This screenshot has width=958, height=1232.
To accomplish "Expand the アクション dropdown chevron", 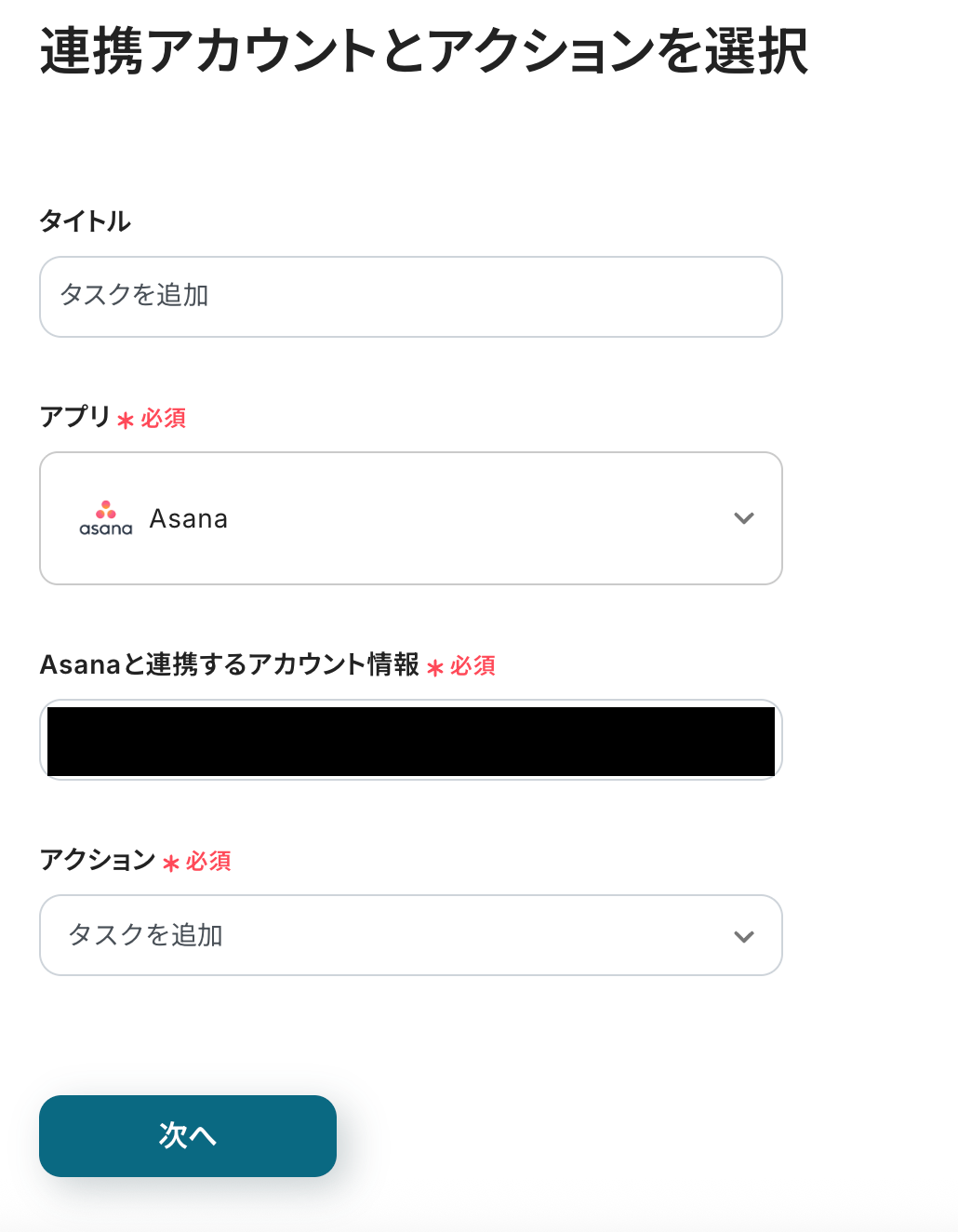I will coord(743,936).
